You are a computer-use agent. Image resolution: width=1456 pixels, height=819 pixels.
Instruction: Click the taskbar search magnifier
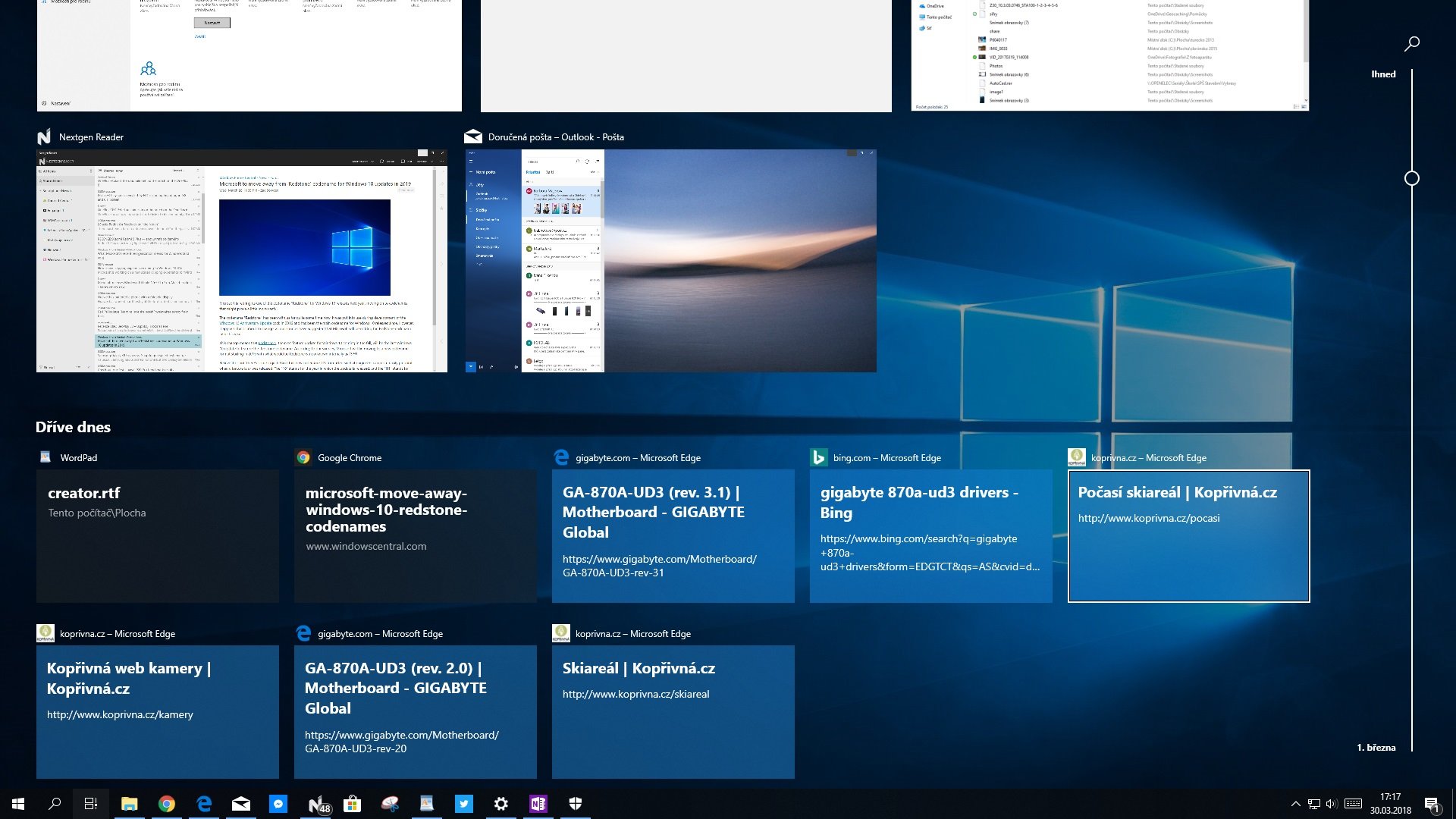(55, 804)
